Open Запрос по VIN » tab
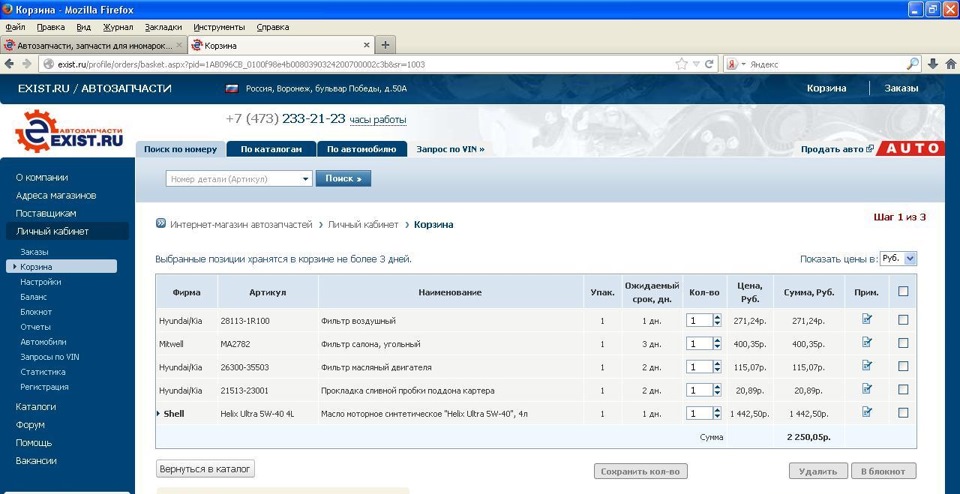Screen dimensions: 960x494 pos(451,149)
